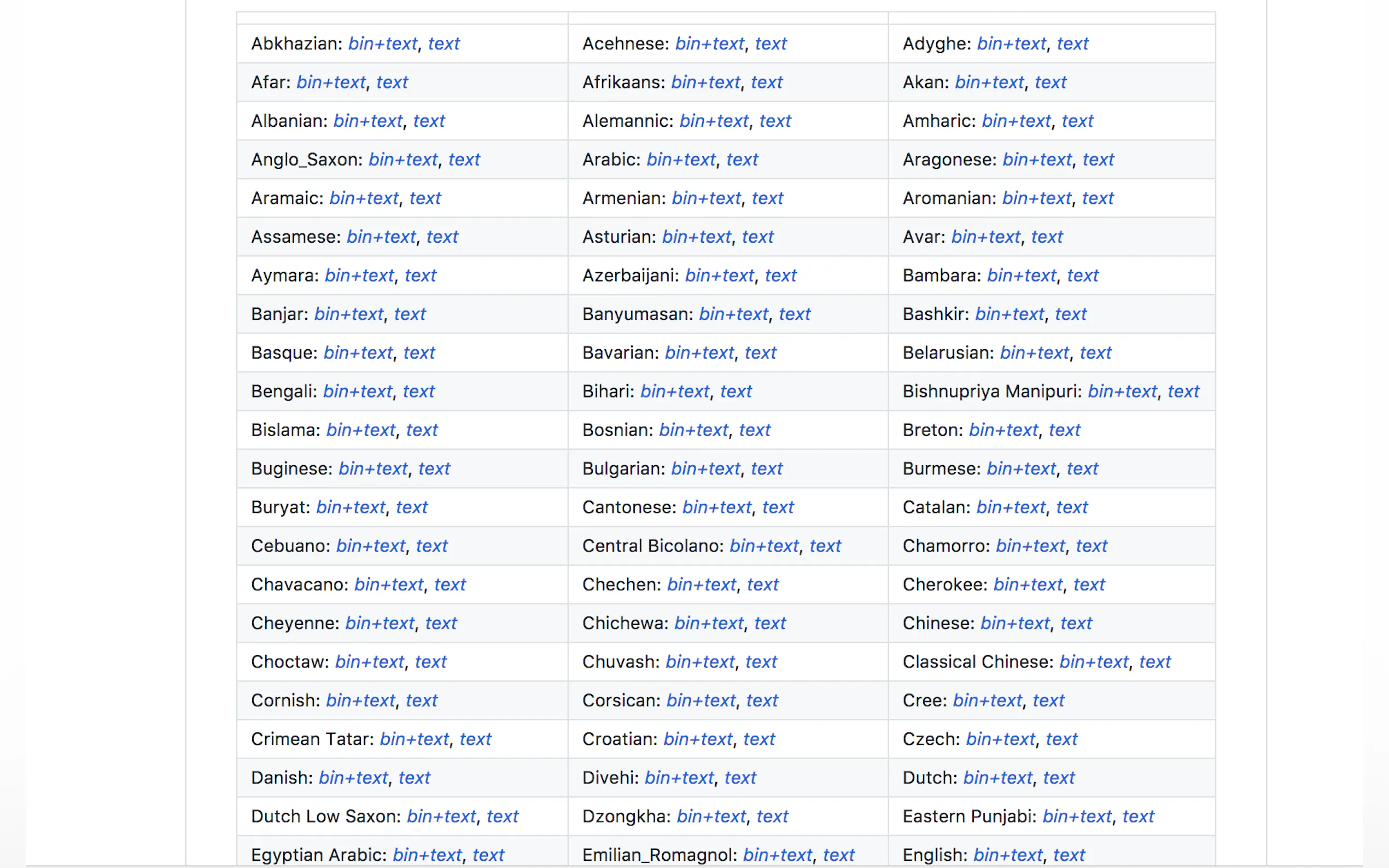
Task: Open Cantonese text link
Action: [778, 507]
